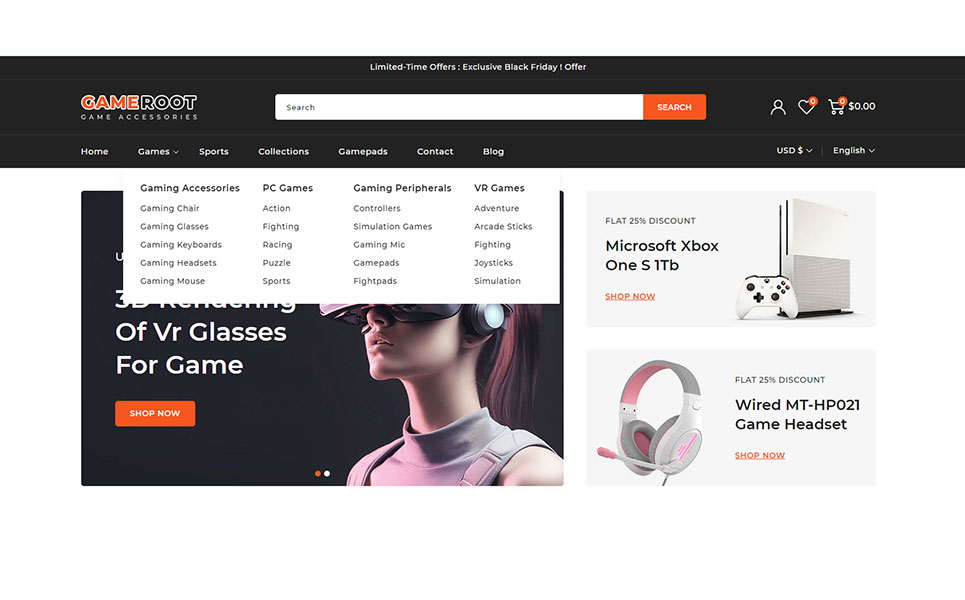Open the English language dropdown

854,150
